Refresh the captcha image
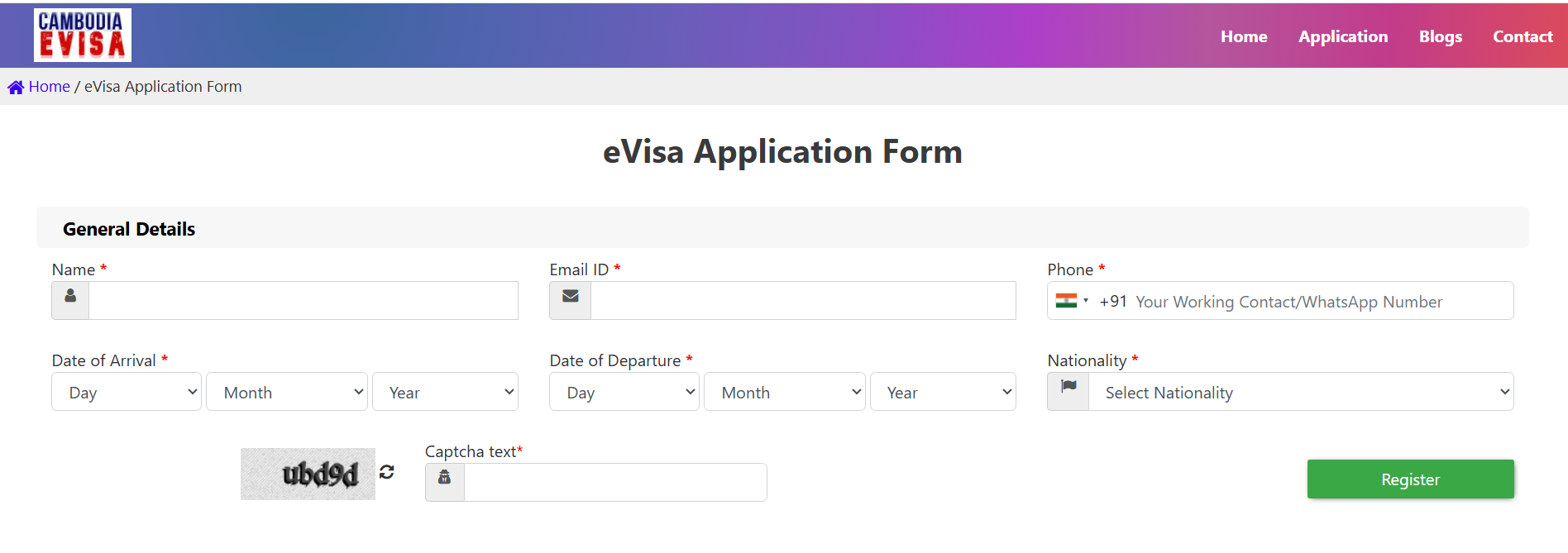This screenshot has width=1568, height=553. coord(386,472)
